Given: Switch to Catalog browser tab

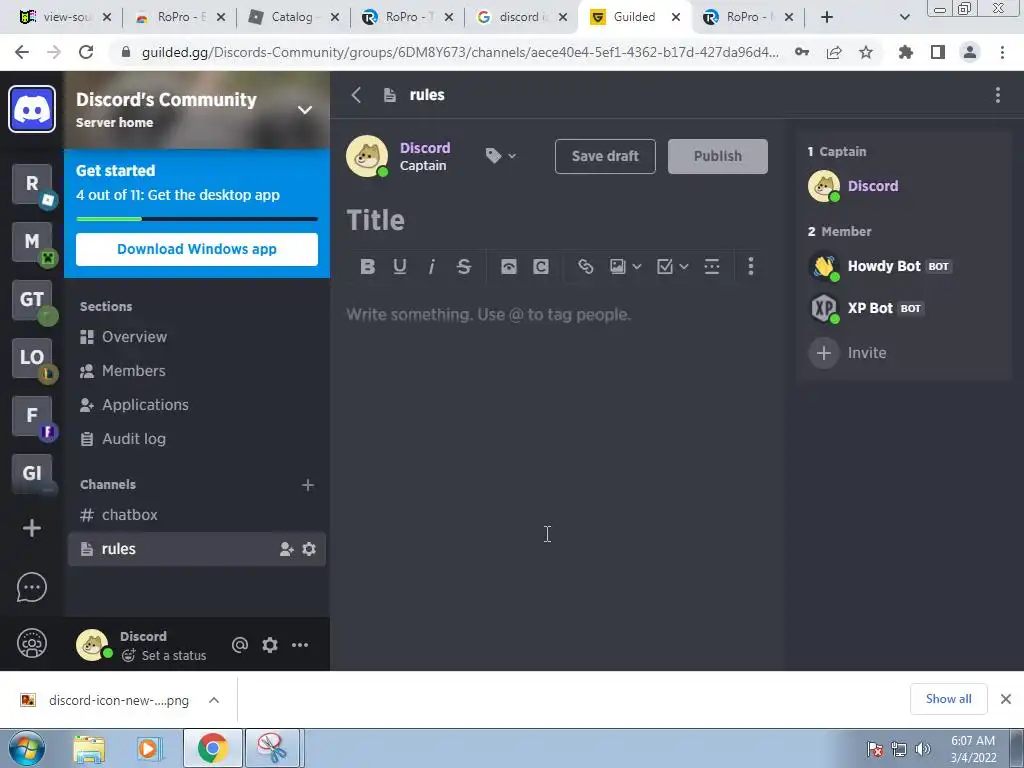Looking at the screenshot, I should tap(292, 17).
